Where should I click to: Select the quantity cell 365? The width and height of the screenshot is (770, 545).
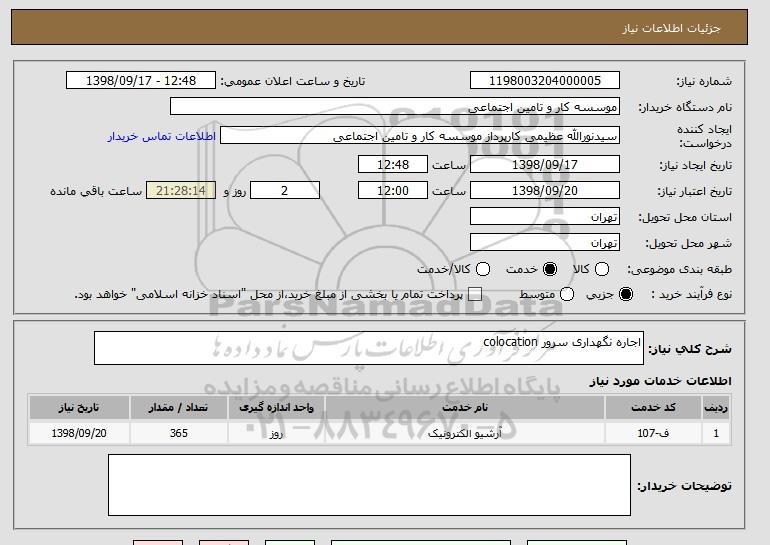coord(178,433)
